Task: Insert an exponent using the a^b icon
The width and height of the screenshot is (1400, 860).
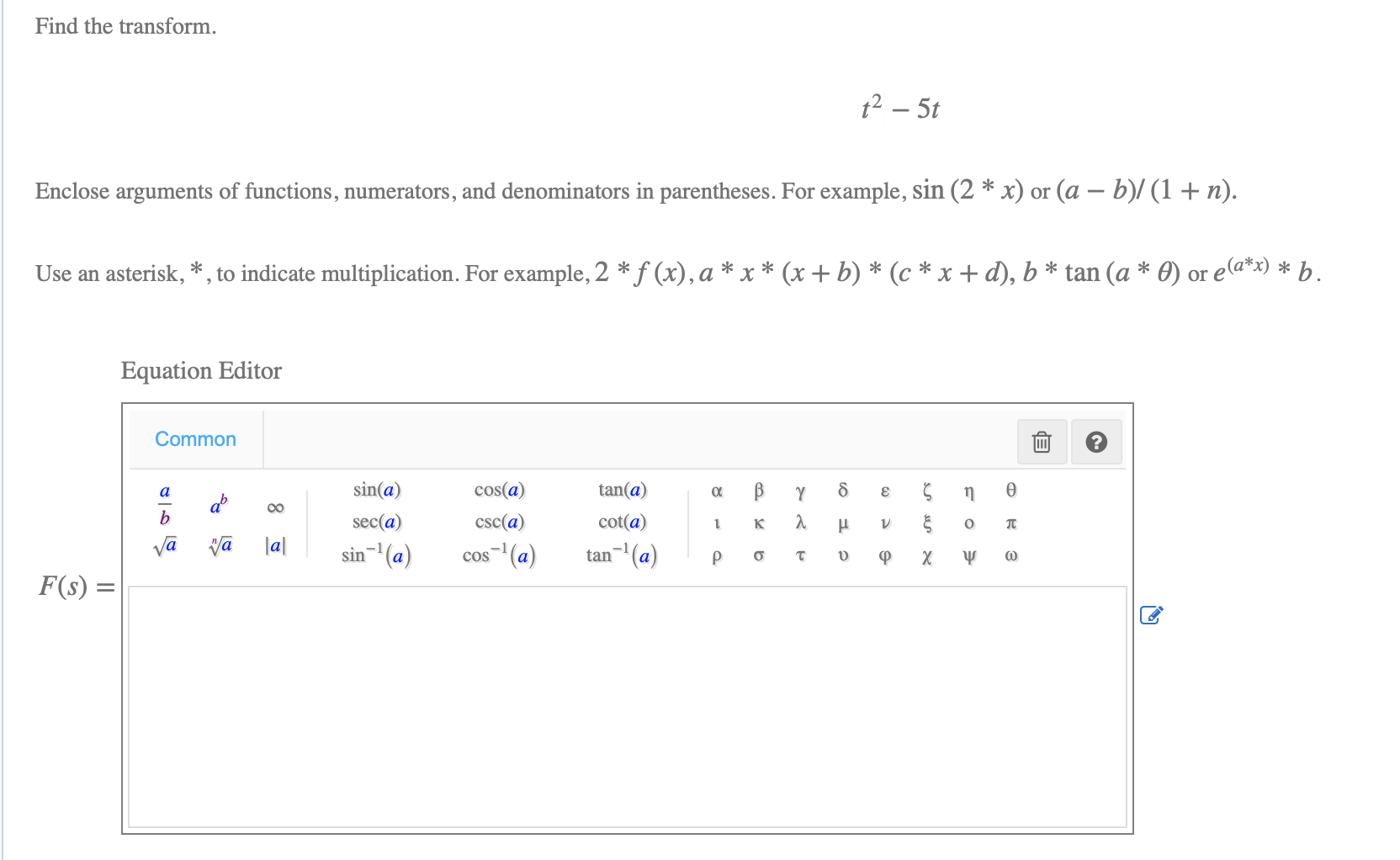Action: tap(219, 505)
